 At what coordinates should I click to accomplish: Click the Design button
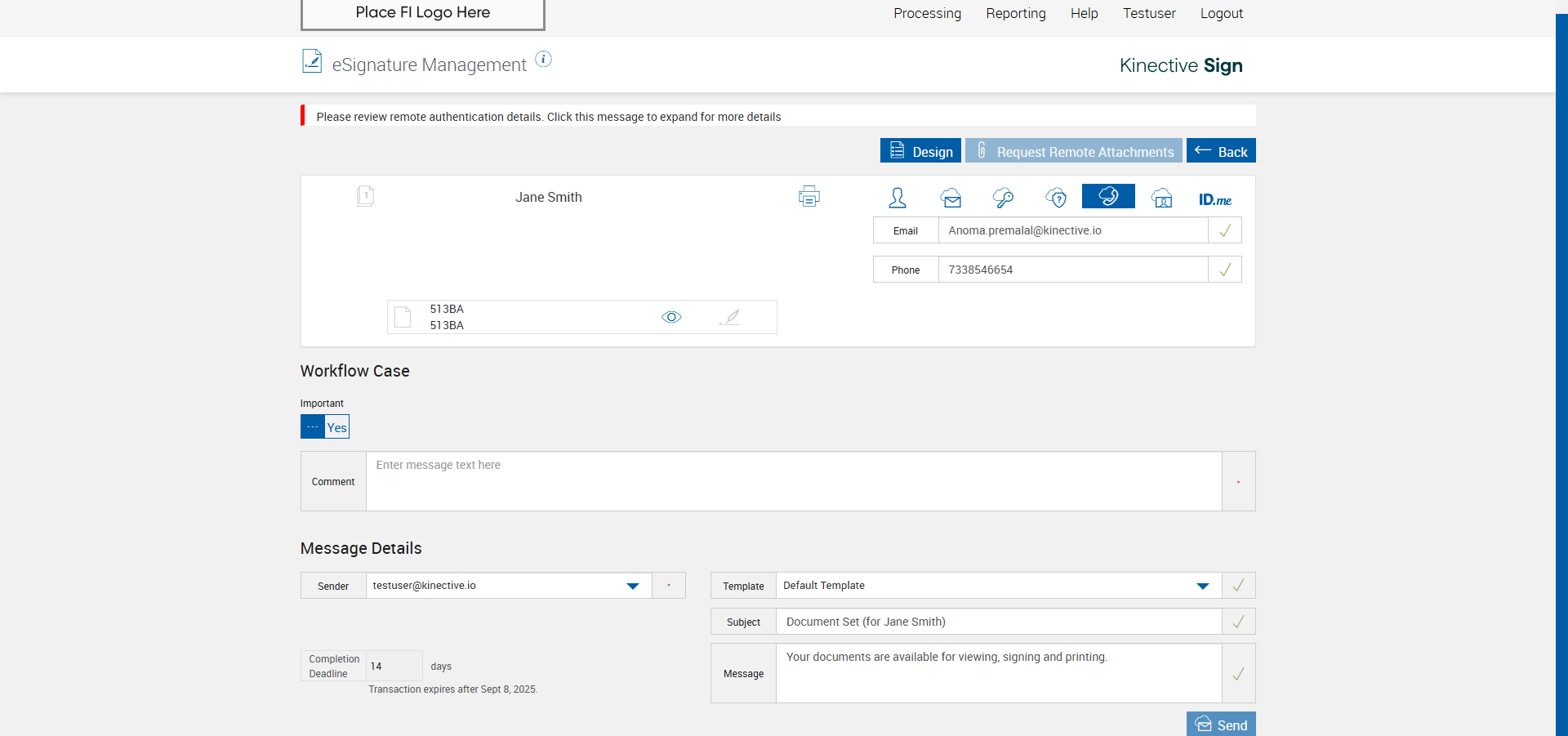click(x=920, y=151)
